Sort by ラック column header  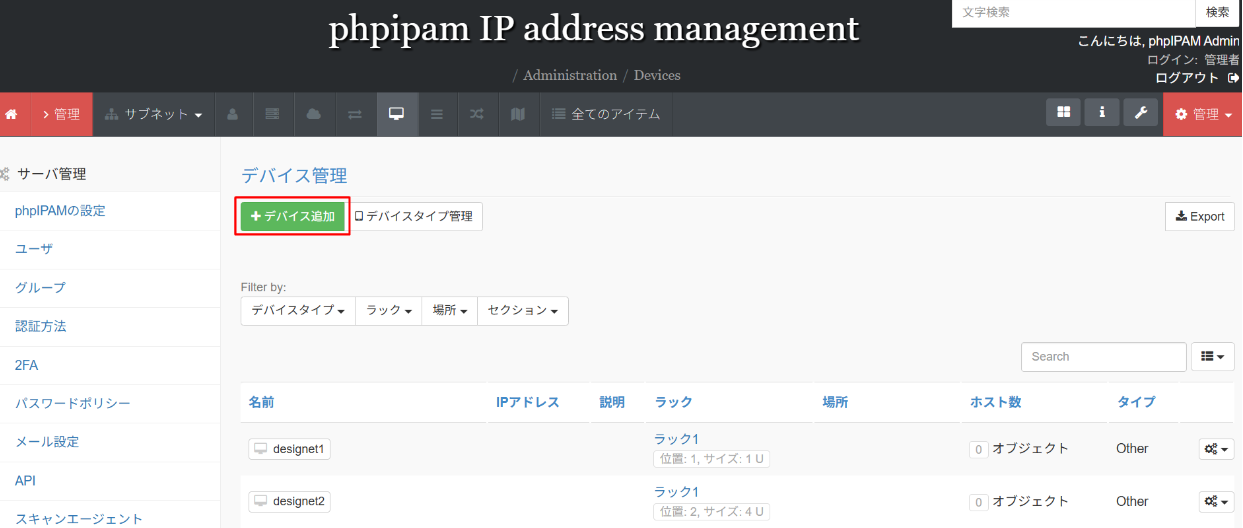pos(673,402)
